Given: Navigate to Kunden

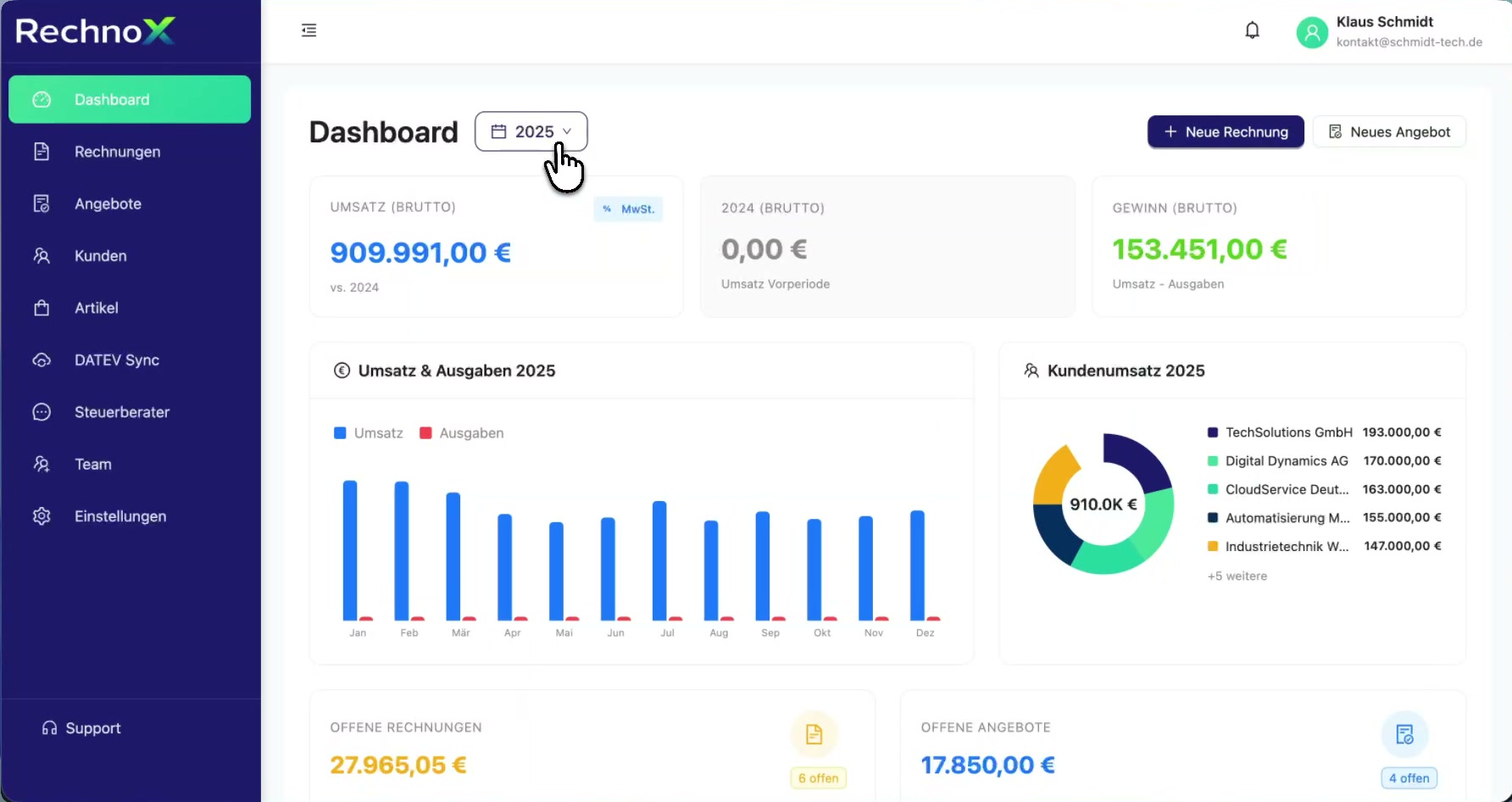Looking at the screenshot, I should click(130, 256).
